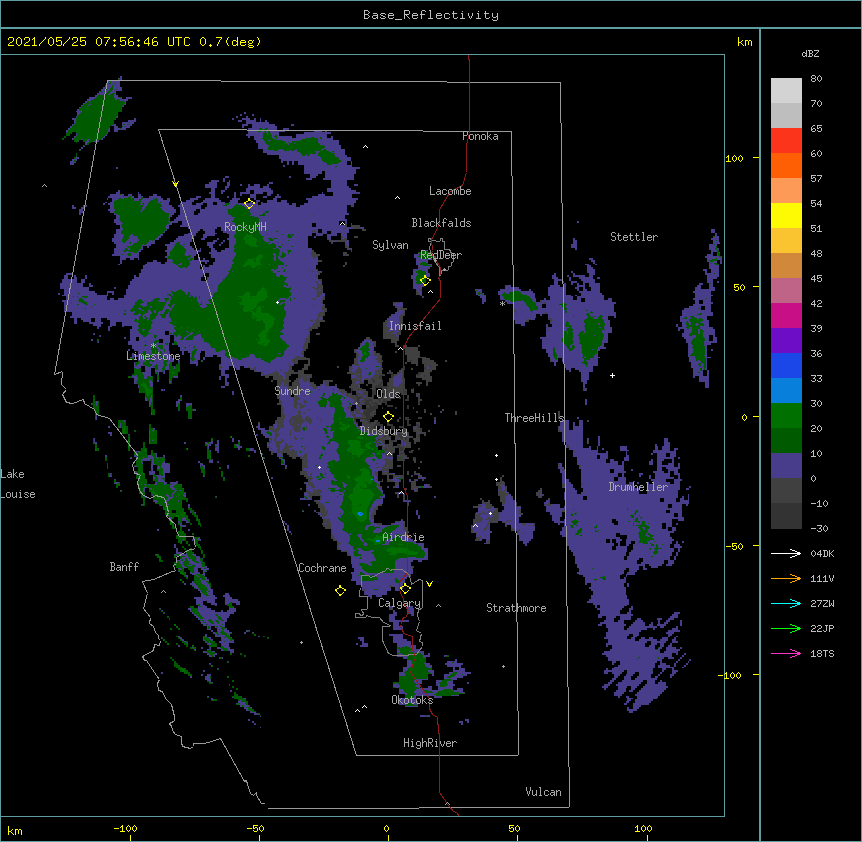Click the Lacombe city label

(450, 191)
